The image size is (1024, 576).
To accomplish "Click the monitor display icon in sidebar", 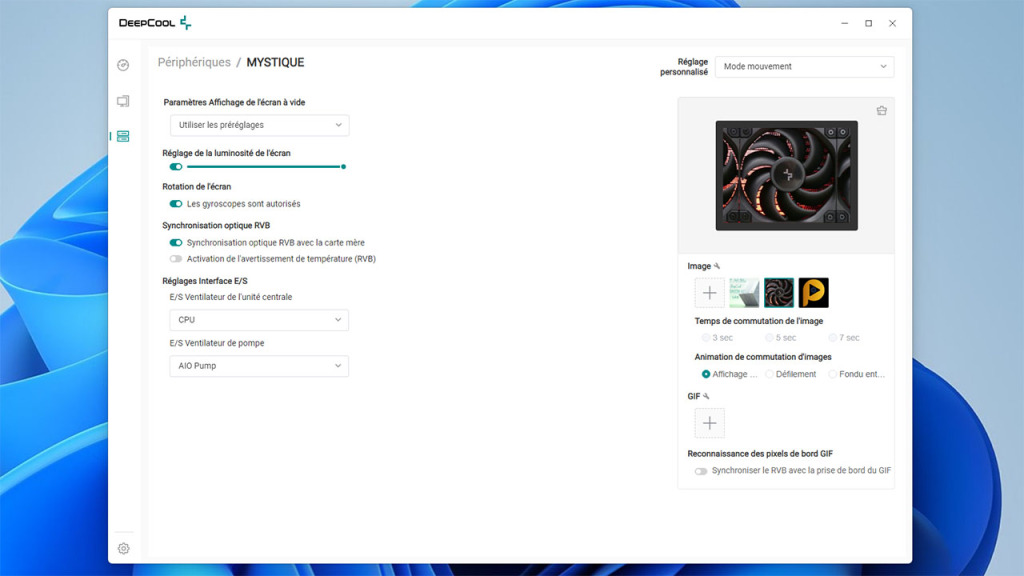I will tap(123, 101).
